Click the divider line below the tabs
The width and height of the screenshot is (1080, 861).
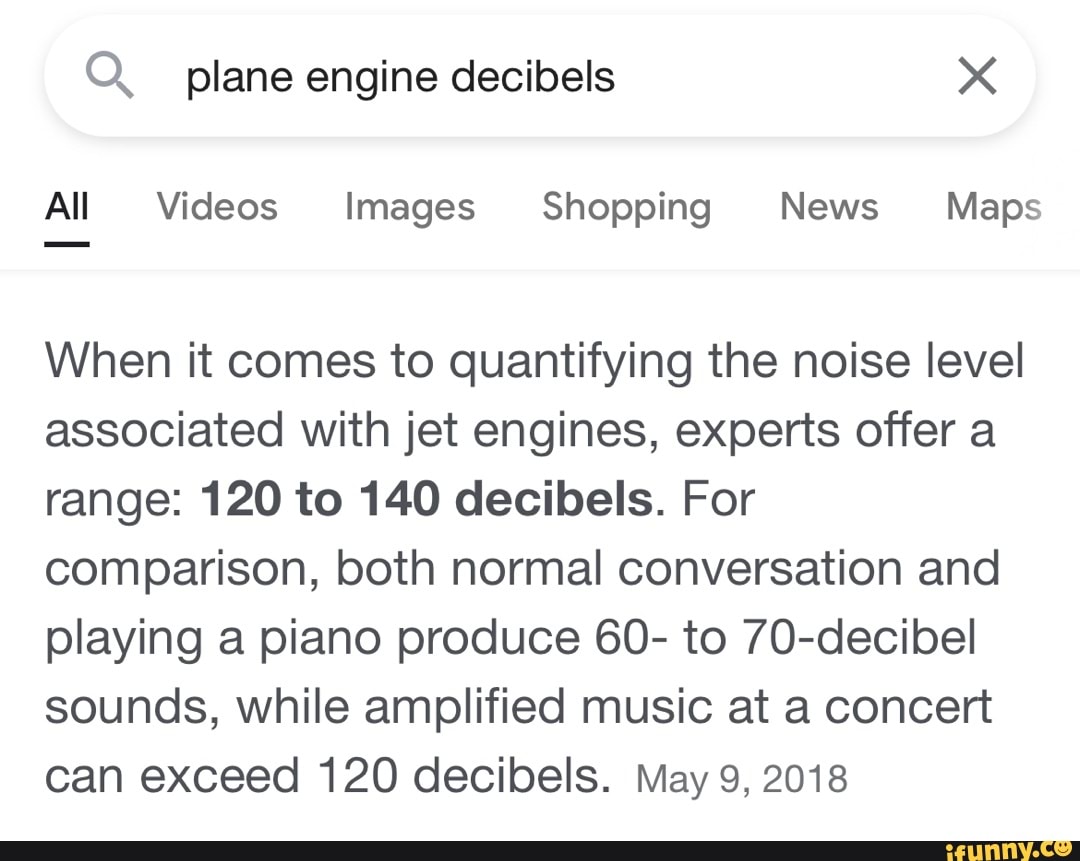540,268
